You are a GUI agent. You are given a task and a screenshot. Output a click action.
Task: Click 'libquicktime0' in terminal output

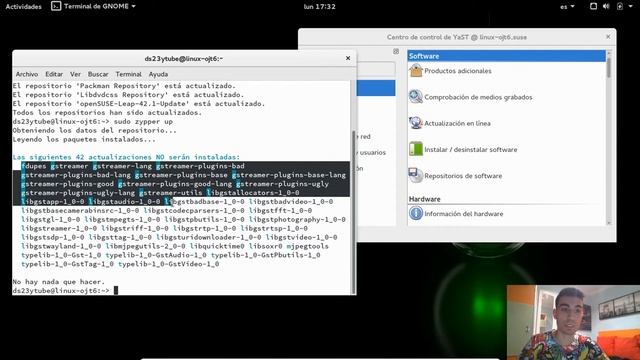click(217, 246)
